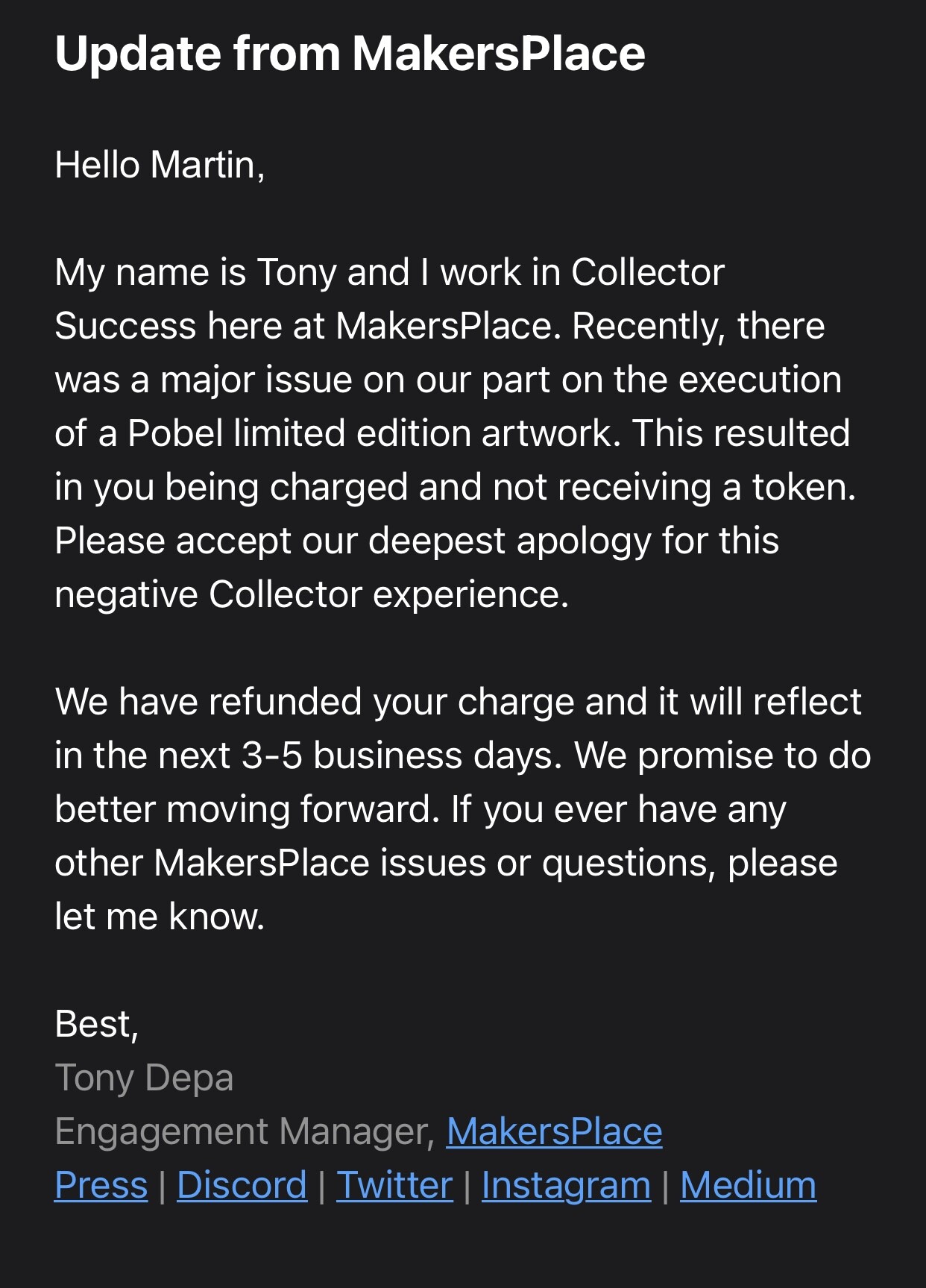Click the 'Engagement Manager,' title text

(245, 1131)
